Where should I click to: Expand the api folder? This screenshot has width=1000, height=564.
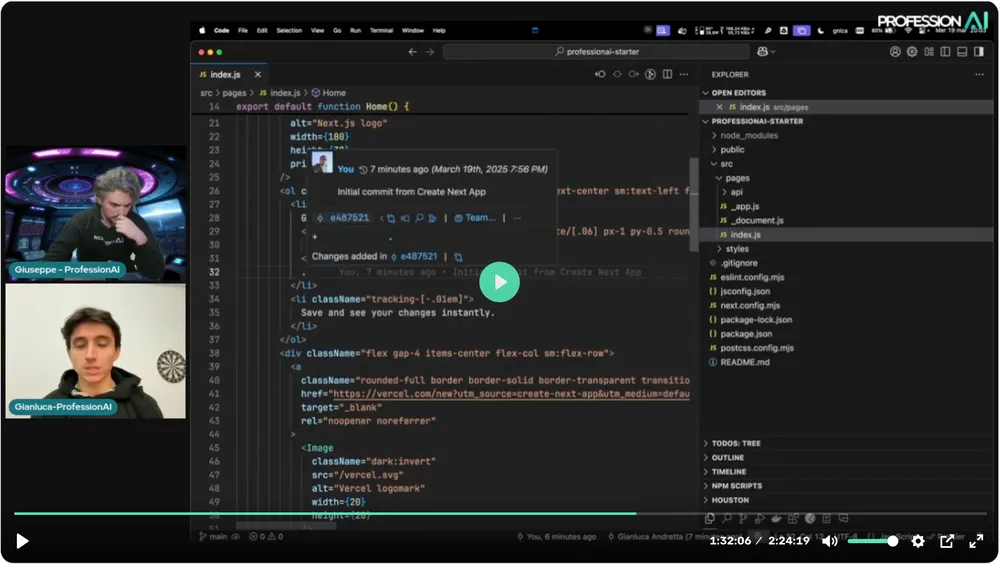click(737, 192)
